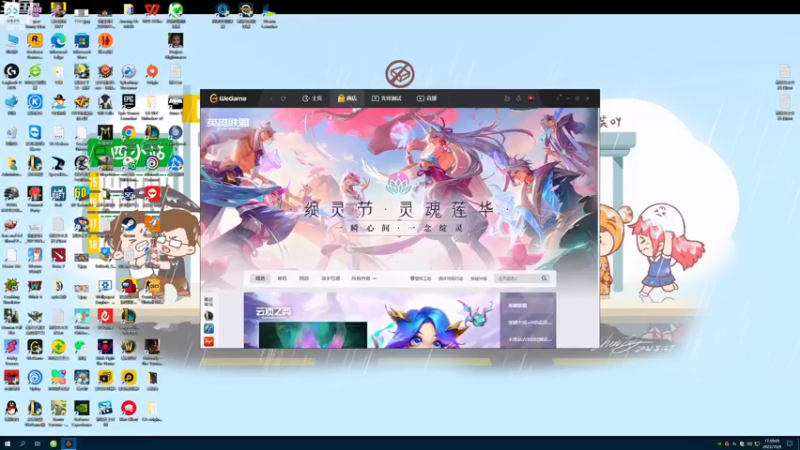Open Among Us desktop icon
800x450 pixels.
129,286
